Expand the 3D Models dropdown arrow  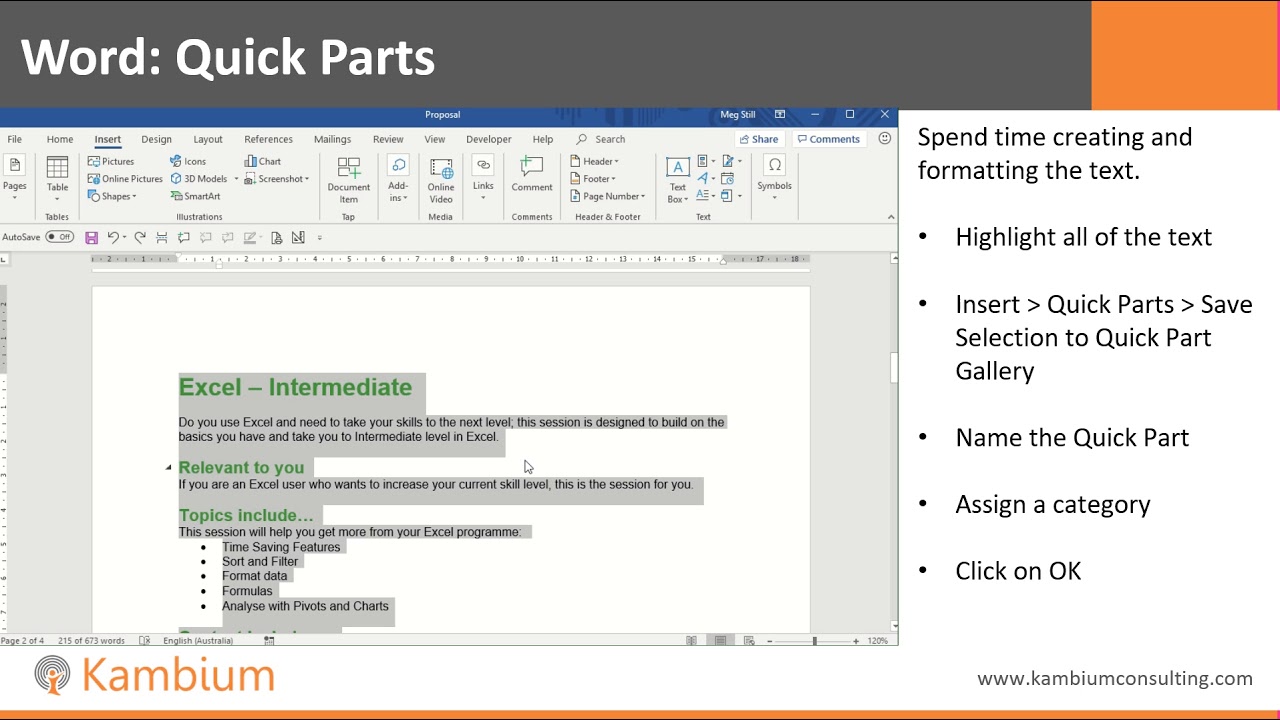[236, 179]
